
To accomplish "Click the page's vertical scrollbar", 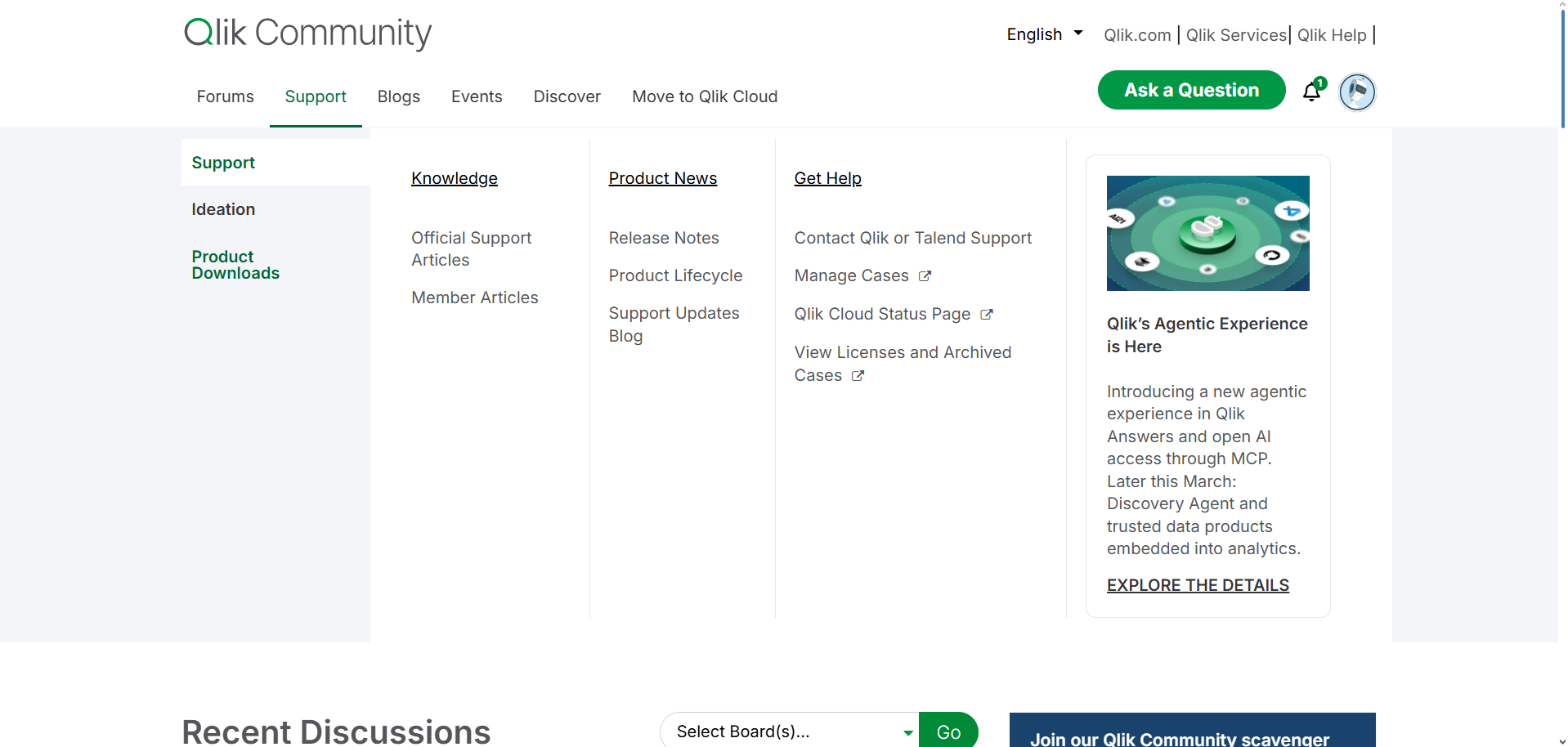I will (x=1562, y=65).
